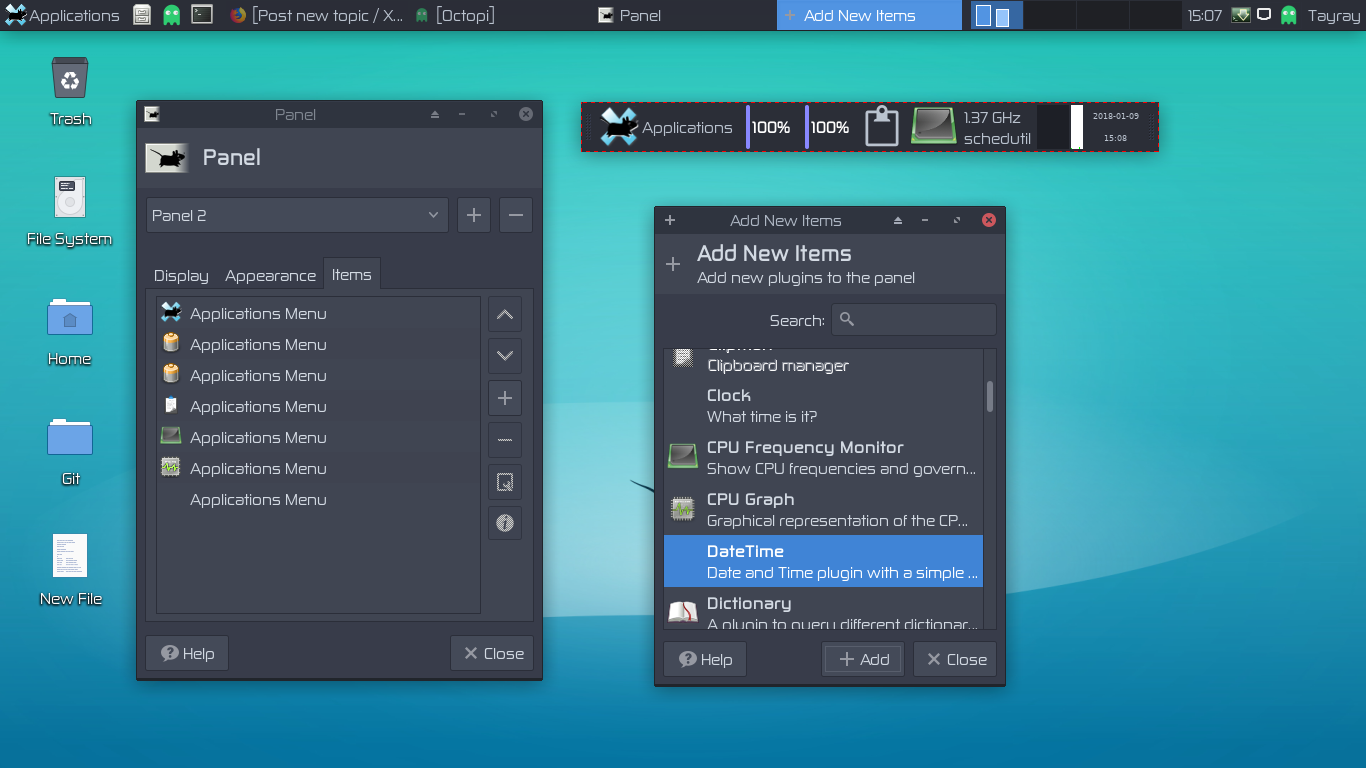1366x768 pixels.
Task: Launch the terminal emulator from top panel
Action: (202, 15)
